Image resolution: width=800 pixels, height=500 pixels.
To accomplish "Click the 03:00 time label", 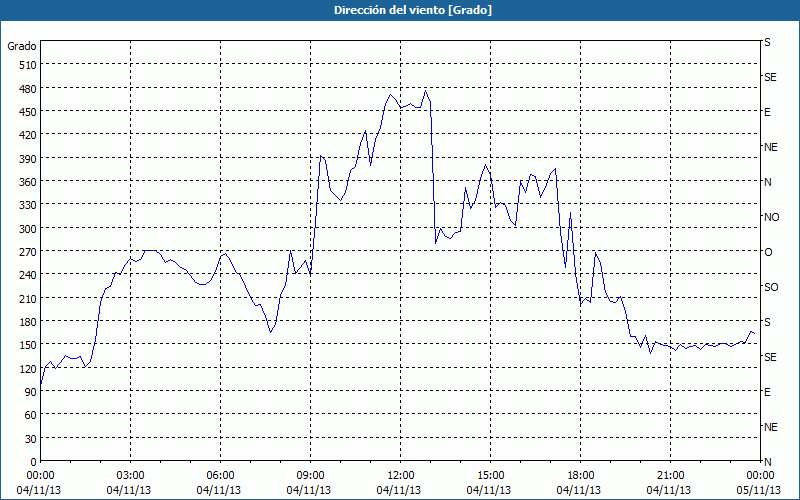I will click(131, 476).
